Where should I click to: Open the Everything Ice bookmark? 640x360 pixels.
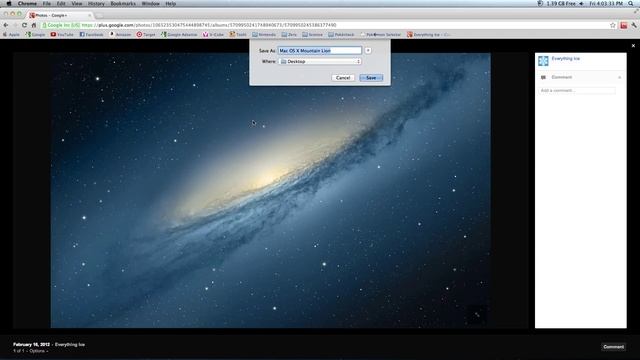click(428, 35)
